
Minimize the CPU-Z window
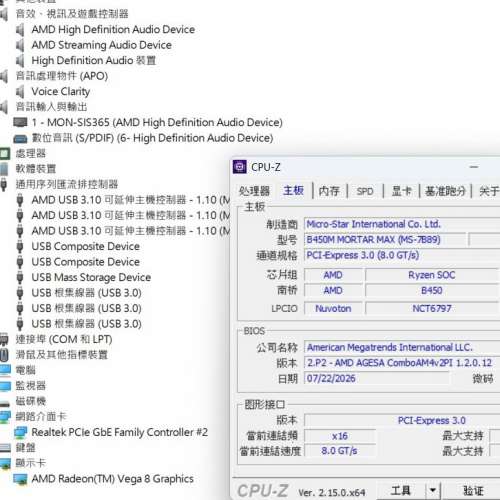tap(474, 167)
